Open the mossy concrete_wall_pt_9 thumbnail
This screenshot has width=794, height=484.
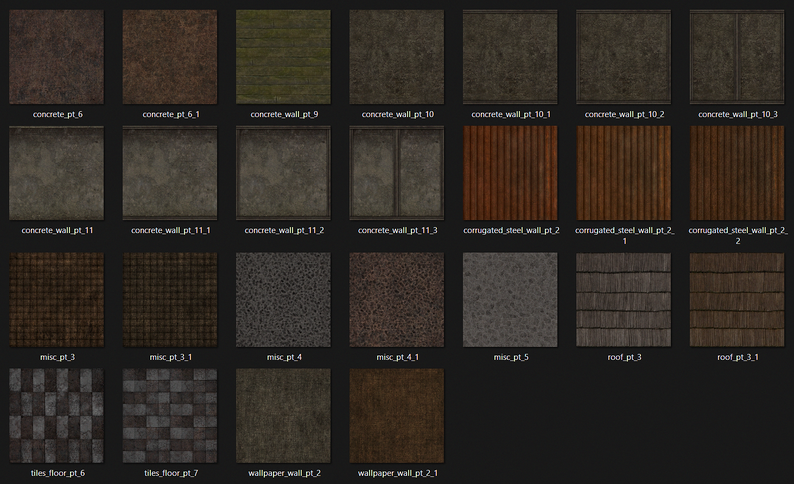point(283,57)
